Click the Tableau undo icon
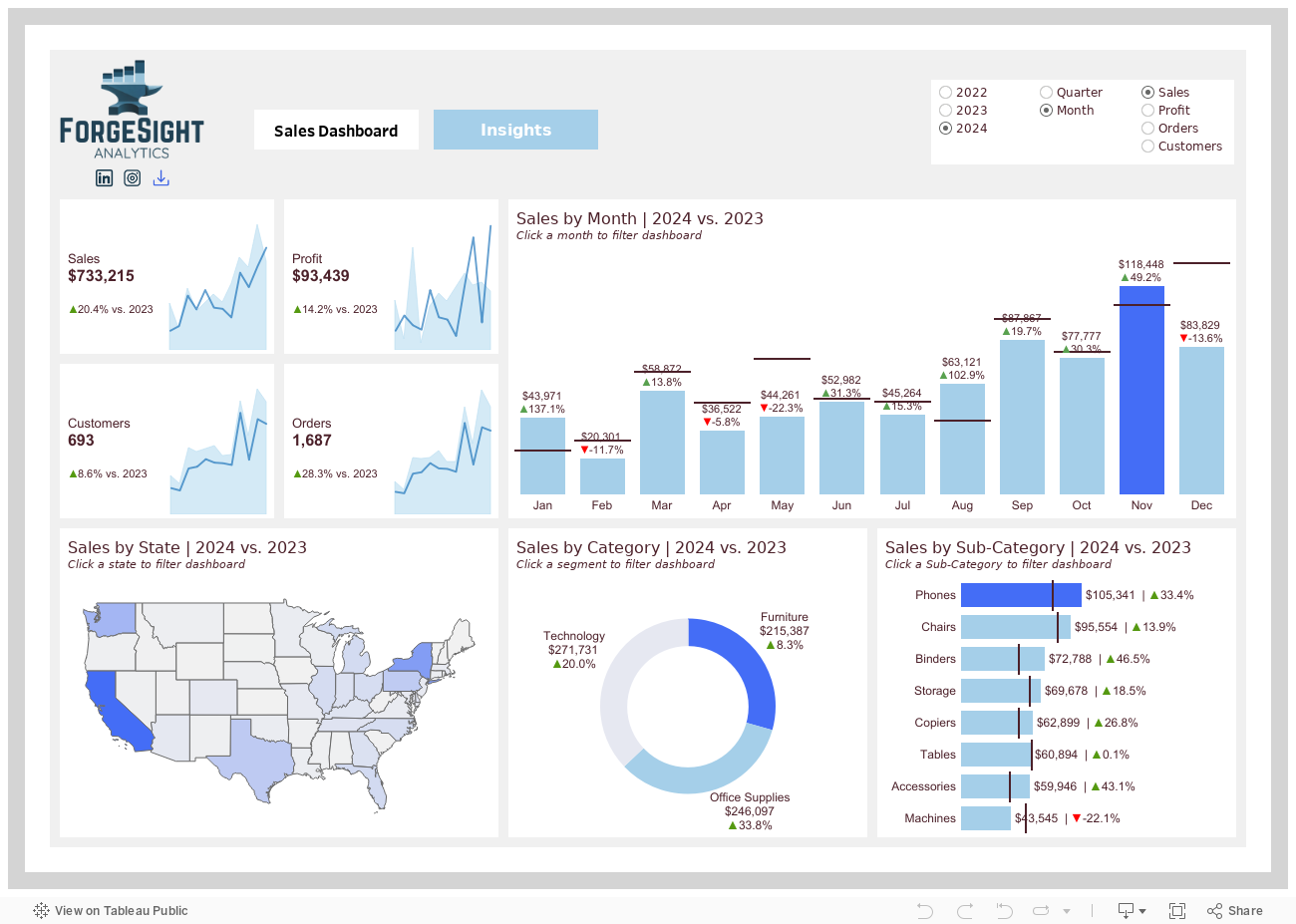This screenshot has height=924, width=1296. (x=925, y=910)
